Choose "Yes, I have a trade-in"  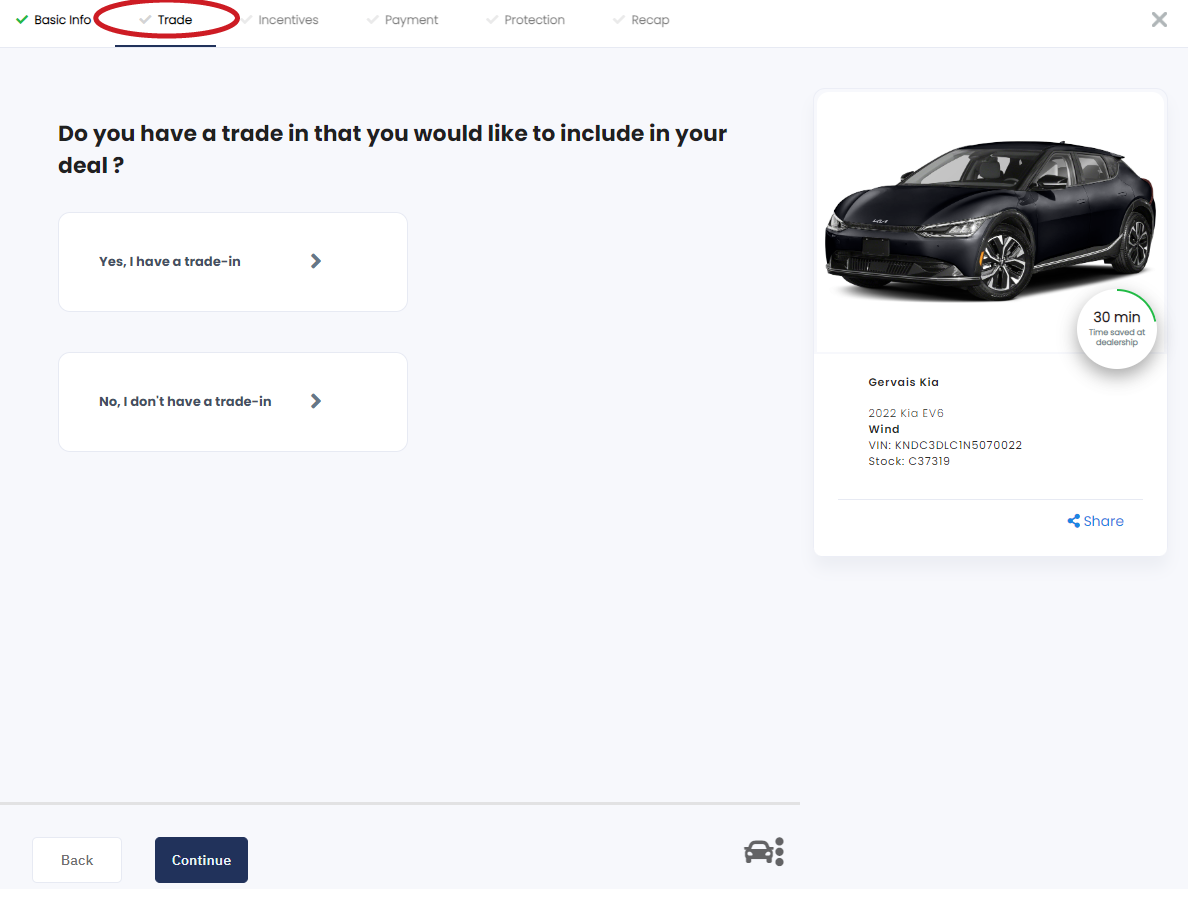233,262
